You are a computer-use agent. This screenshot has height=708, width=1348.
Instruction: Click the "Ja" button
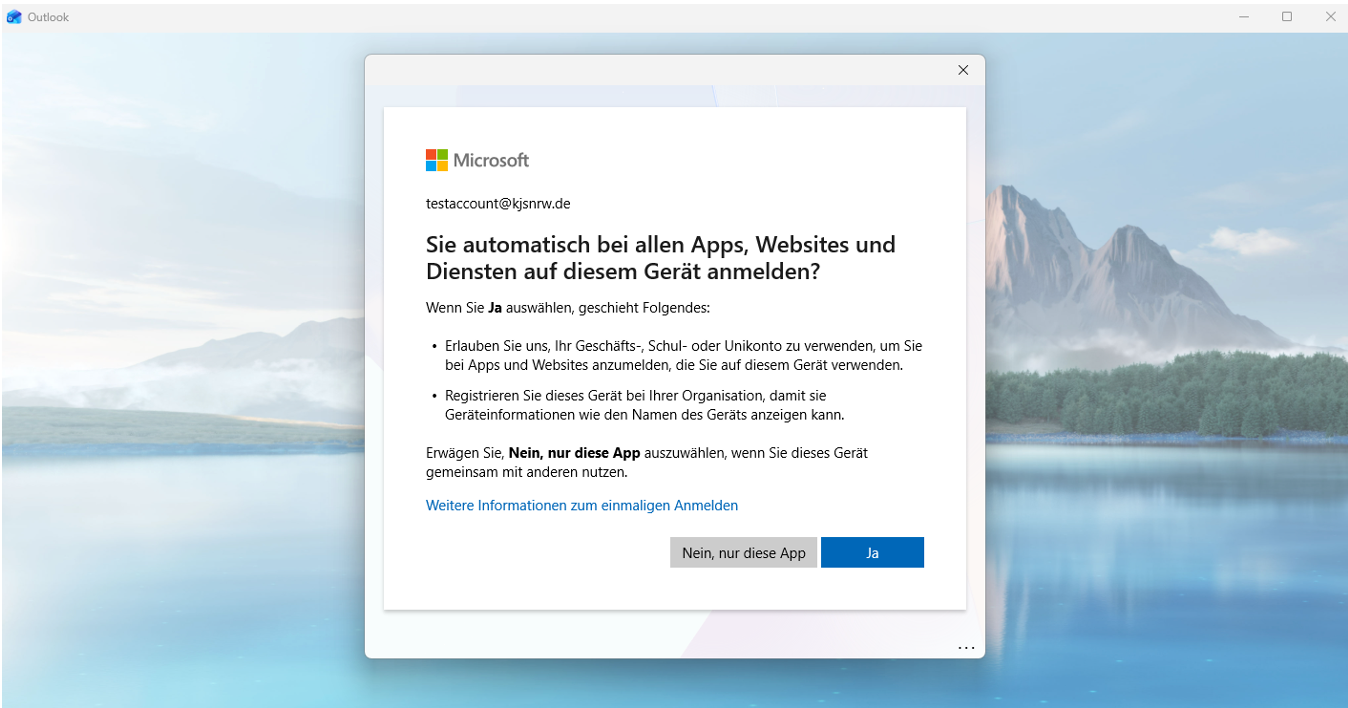coord(872,552)
